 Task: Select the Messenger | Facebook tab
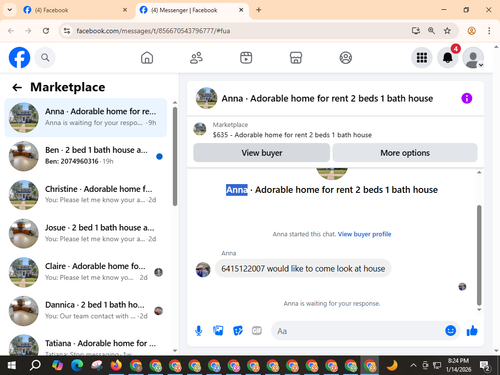click(x=192, y=10)
